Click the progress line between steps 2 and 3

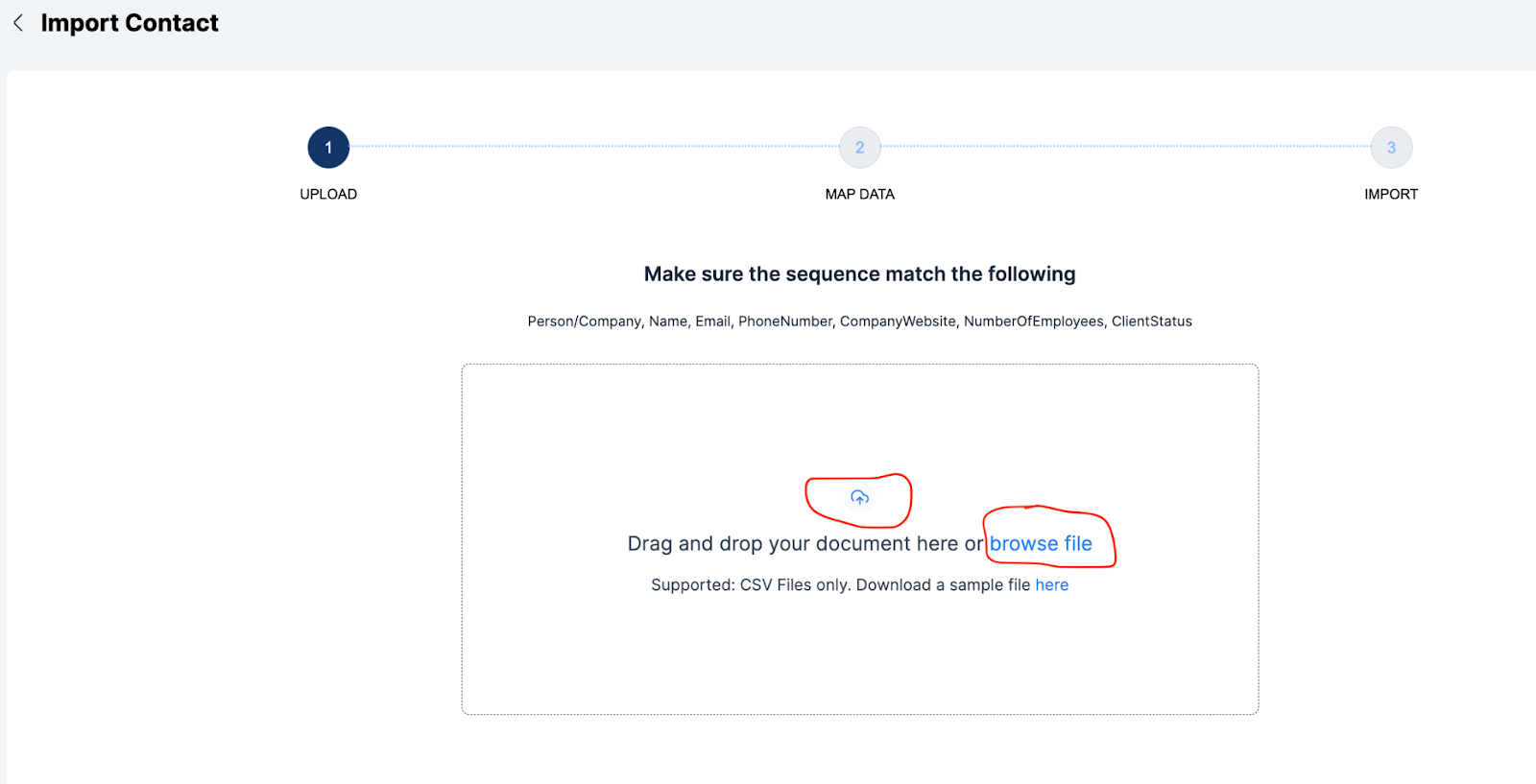[x=1125, y=147]
